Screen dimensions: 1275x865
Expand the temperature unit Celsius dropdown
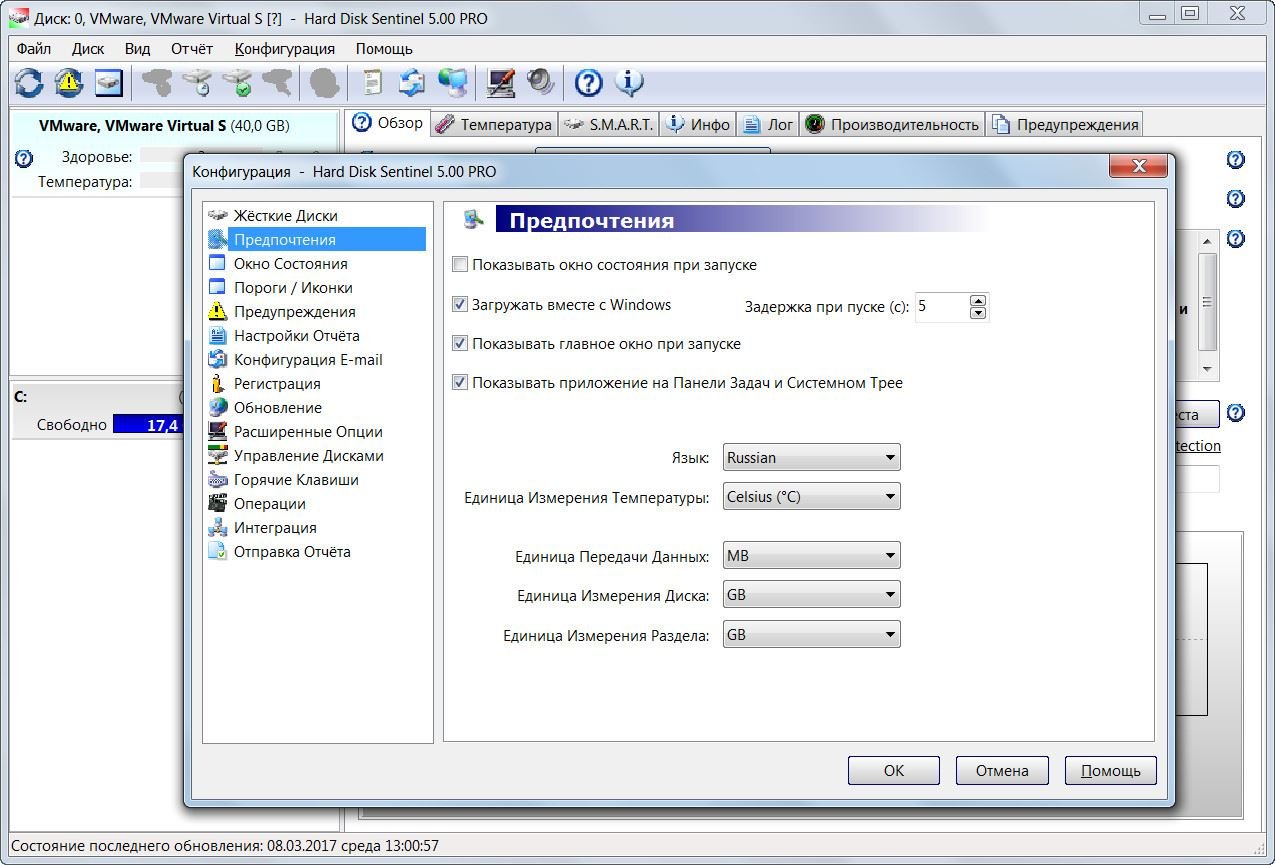[811, 497]
